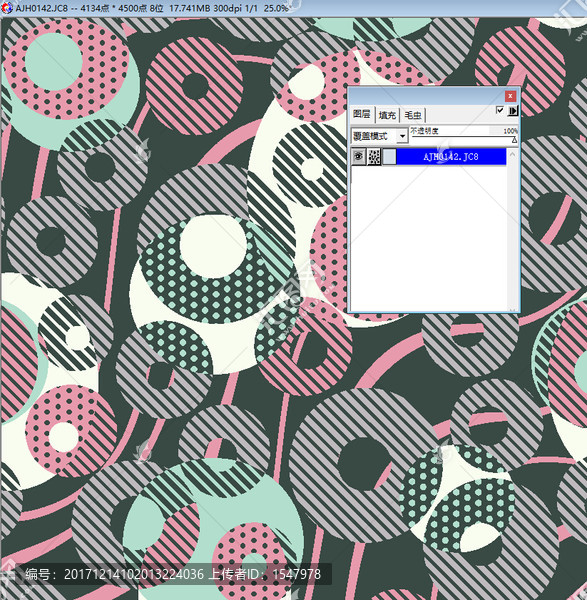Click the dotted transparency-lock icon beside the eye
Viewport: 587px width, 600px height.
(x=374, y=157)
